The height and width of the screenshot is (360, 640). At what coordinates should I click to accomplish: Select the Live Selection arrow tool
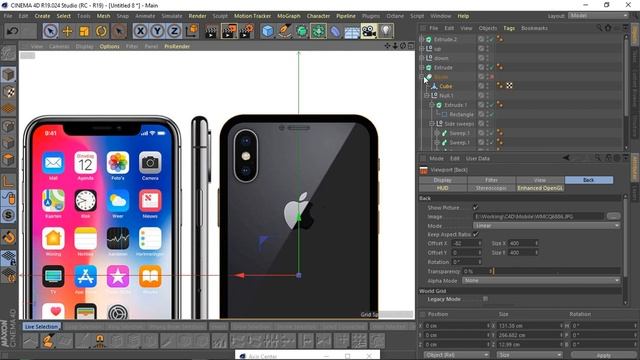[x=50, y=31]
